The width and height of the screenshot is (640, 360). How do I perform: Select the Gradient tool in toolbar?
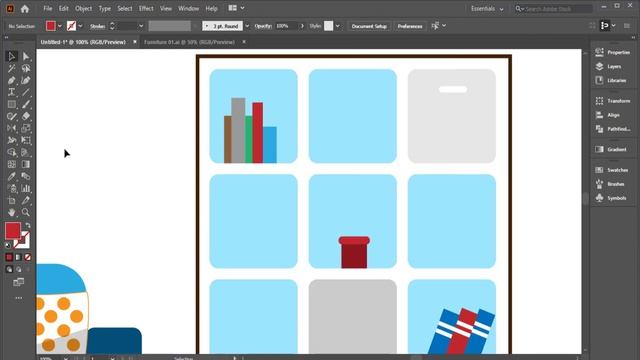pyautogui.click(x=26, y=164)
